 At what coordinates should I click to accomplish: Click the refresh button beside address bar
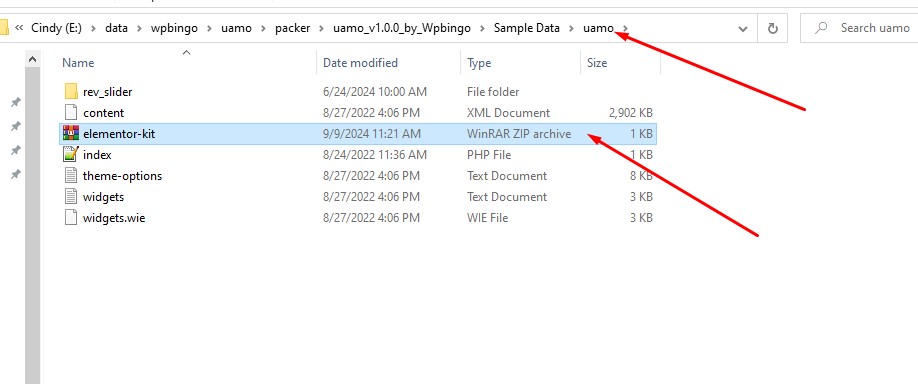tap(772, 28)
